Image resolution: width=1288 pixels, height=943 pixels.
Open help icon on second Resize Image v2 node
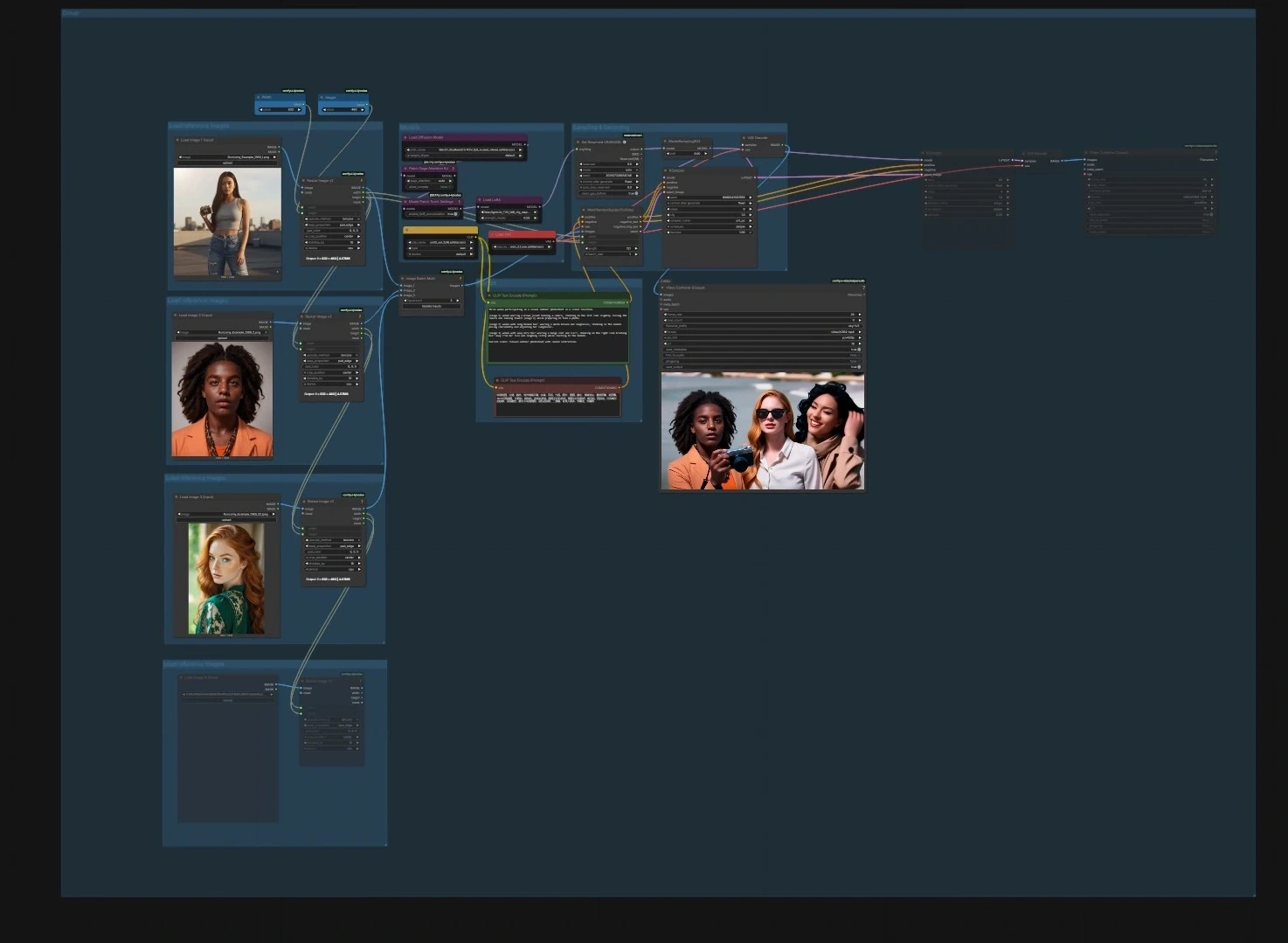click(x=360, y=316)
